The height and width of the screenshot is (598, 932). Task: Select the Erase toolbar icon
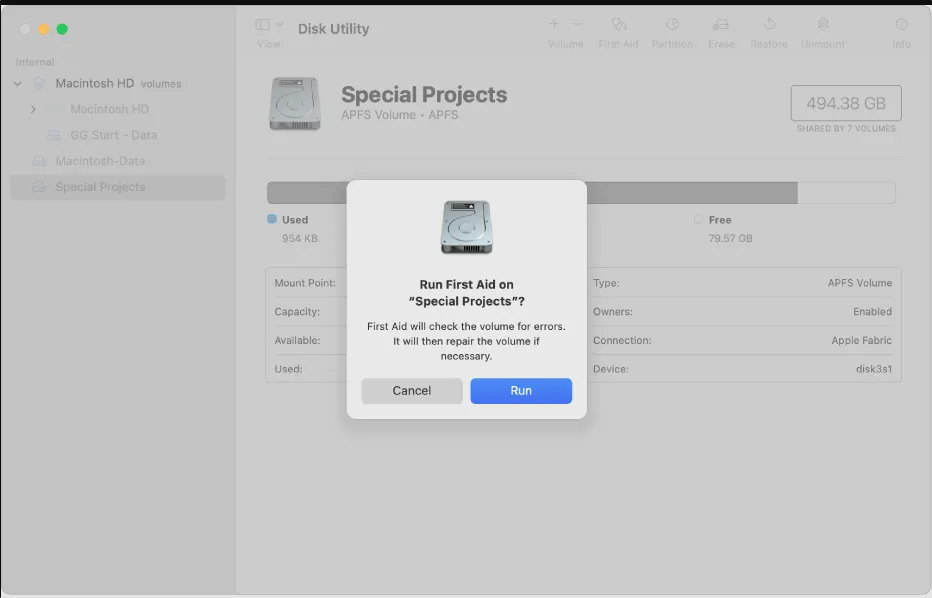[x=721, y=24]
